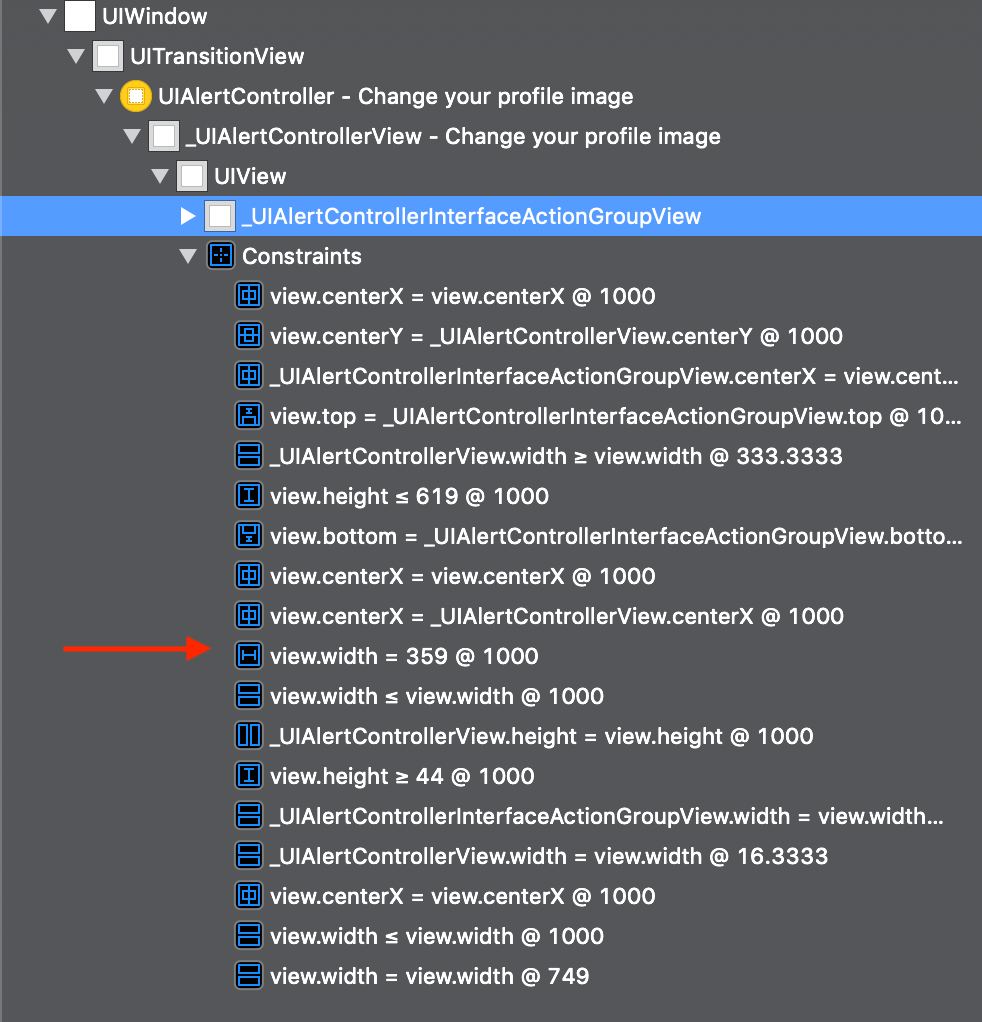This screenshot has height=1022, width=982.
Task: Click the UIWindow view icon
Action: (80, 16)
